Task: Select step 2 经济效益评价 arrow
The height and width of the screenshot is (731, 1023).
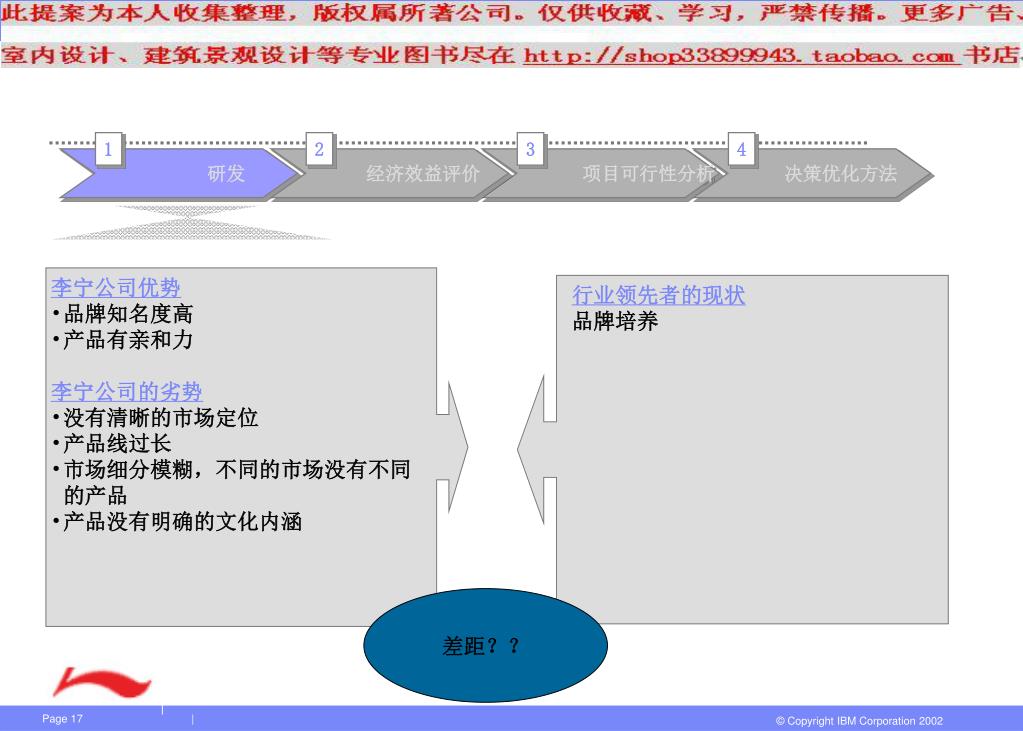Action: click(x=392, y=174)
